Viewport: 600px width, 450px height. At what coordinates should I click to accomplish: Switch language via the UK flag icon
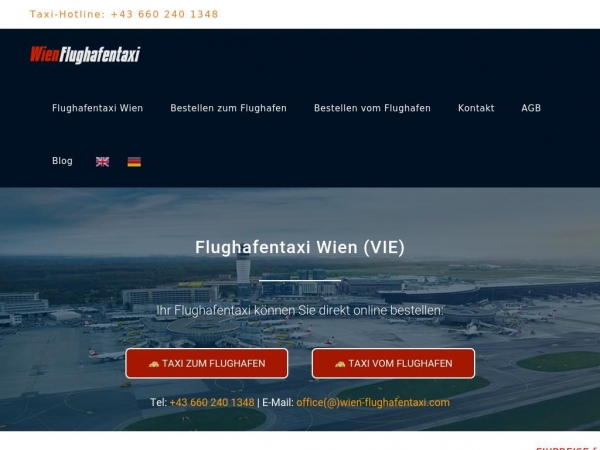[x=102, y=162]
